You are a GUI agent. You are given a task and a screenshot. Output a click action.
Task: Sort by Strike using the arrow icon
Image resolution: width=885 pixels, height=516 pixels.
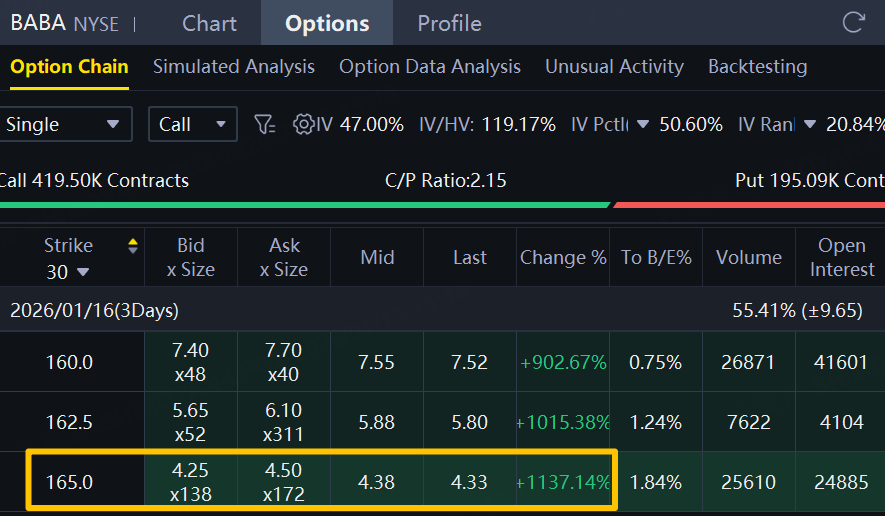click(133, 246)
